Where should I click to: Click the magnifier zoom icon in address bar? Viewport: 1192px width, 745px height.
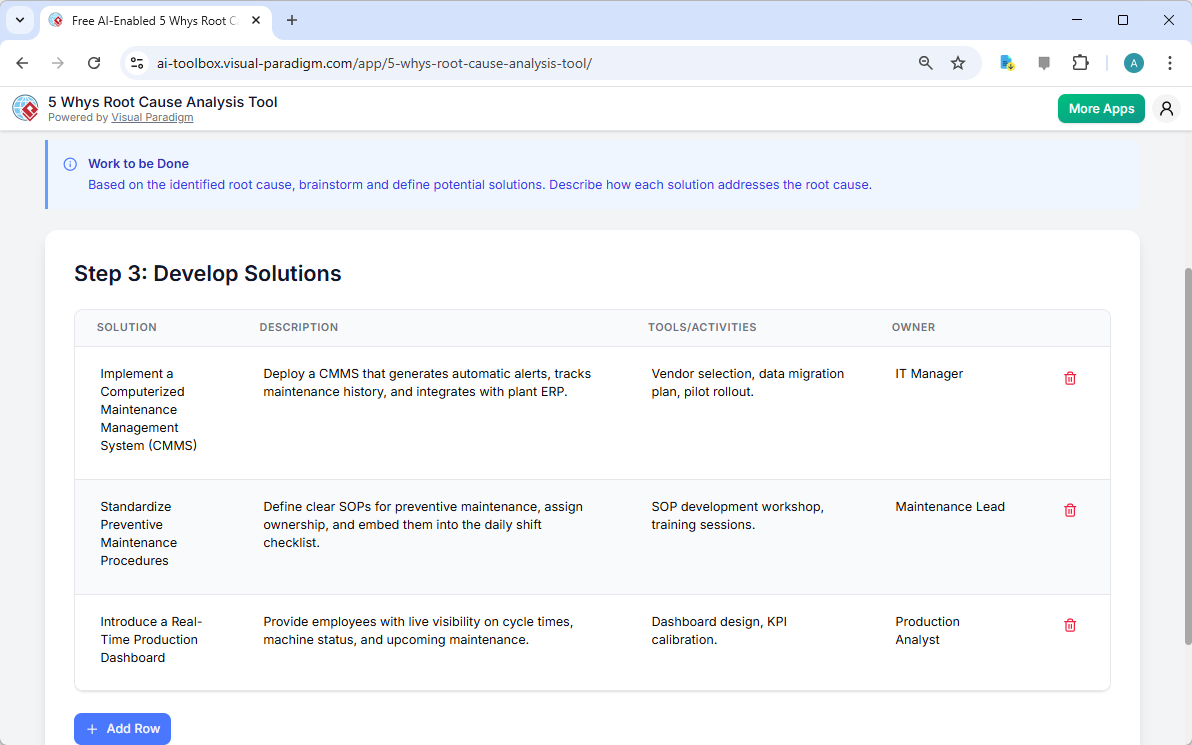925,62
